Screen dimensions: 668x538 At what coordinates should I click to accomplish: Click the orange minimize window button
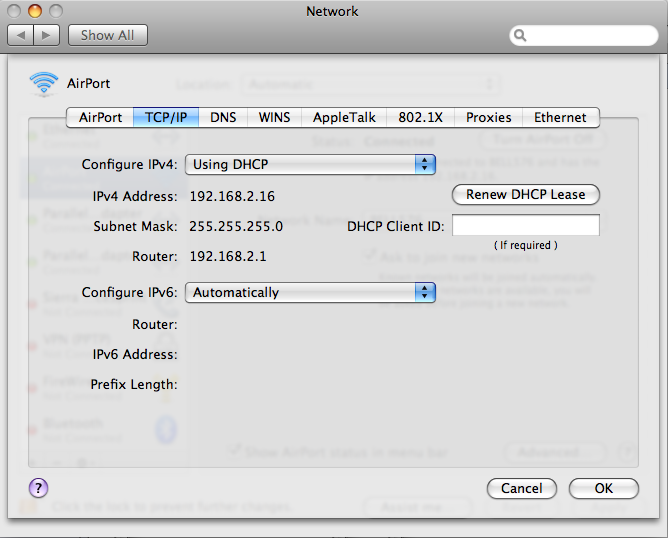click(35, 11)
